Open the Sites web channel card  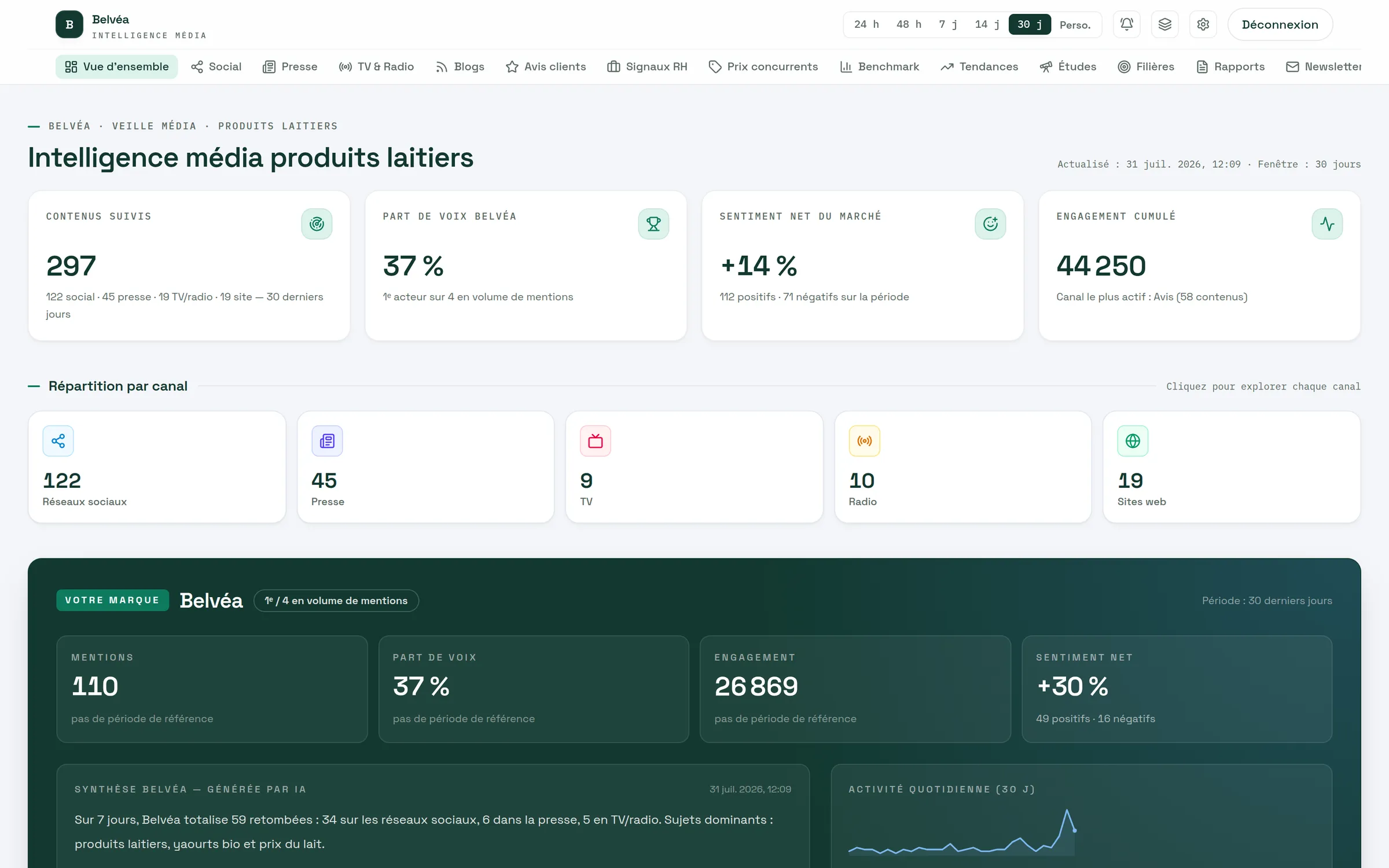pos(1232,467)
